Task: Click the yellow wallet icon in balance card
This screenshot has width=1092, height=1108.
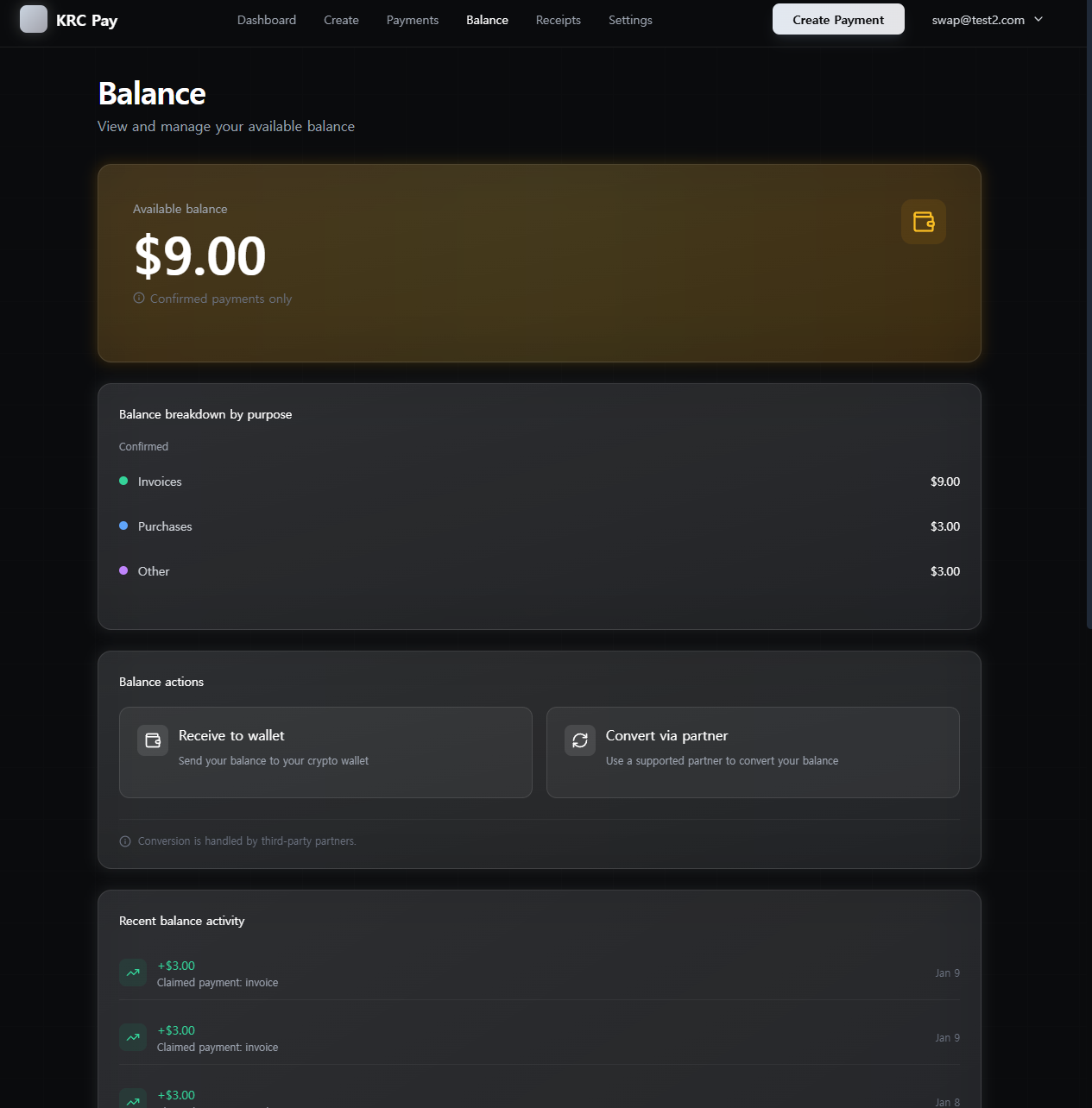Action: point(924,222)
